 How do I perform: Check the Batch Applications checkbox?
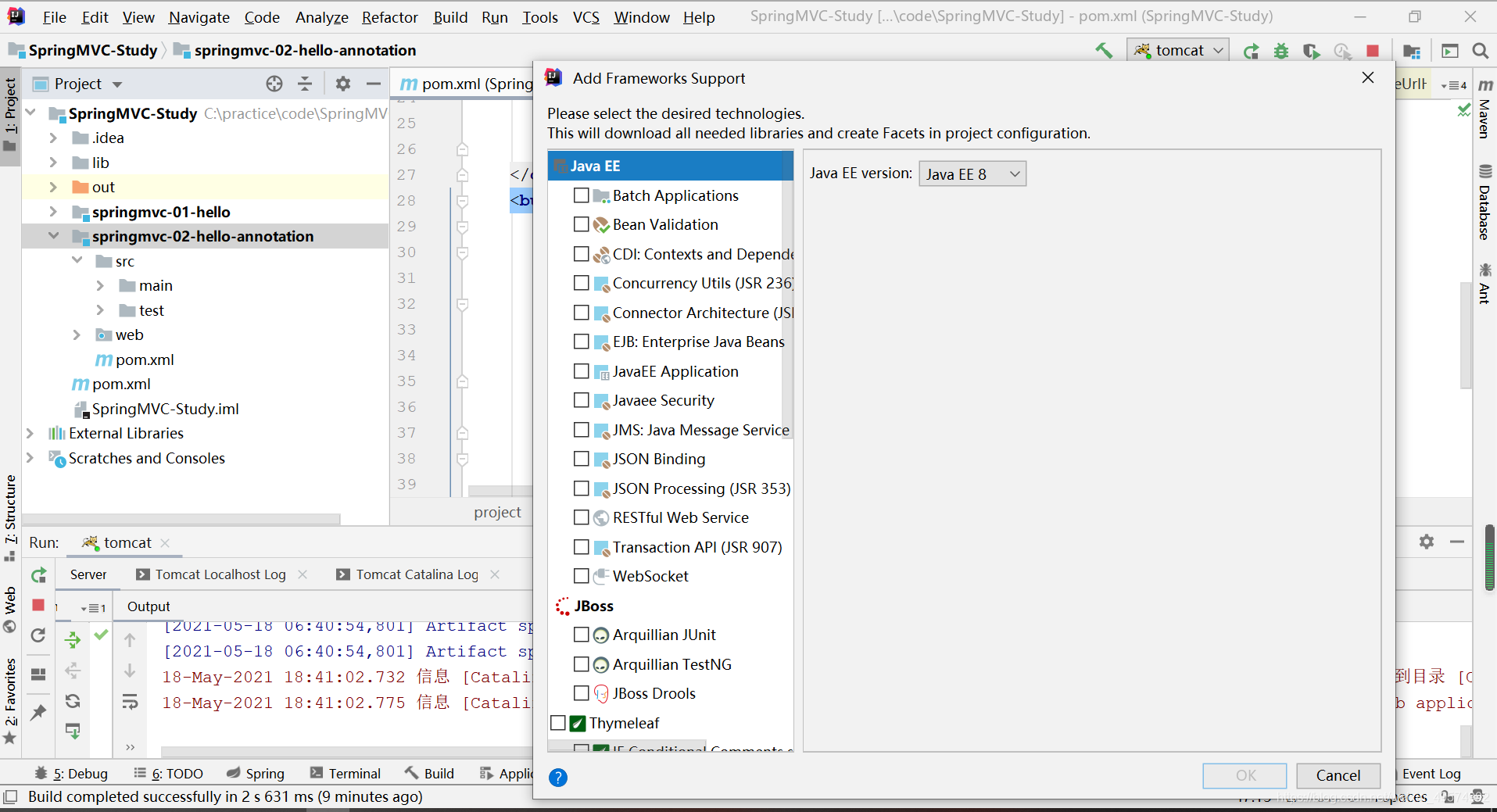coord(582,195)
